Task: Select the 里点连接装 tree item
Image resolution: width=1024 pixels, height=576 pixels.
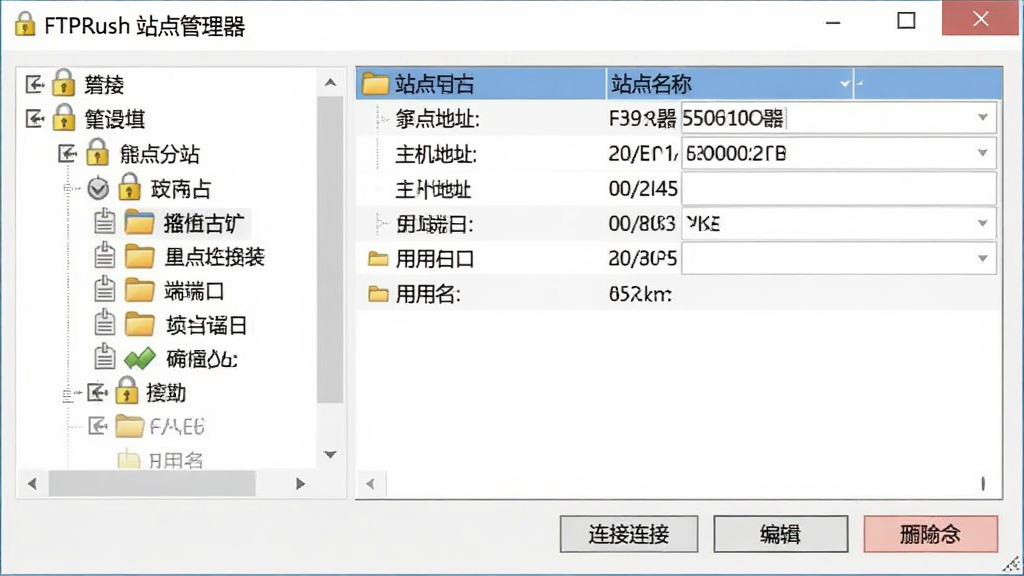Action: click(x=215, y=257)
